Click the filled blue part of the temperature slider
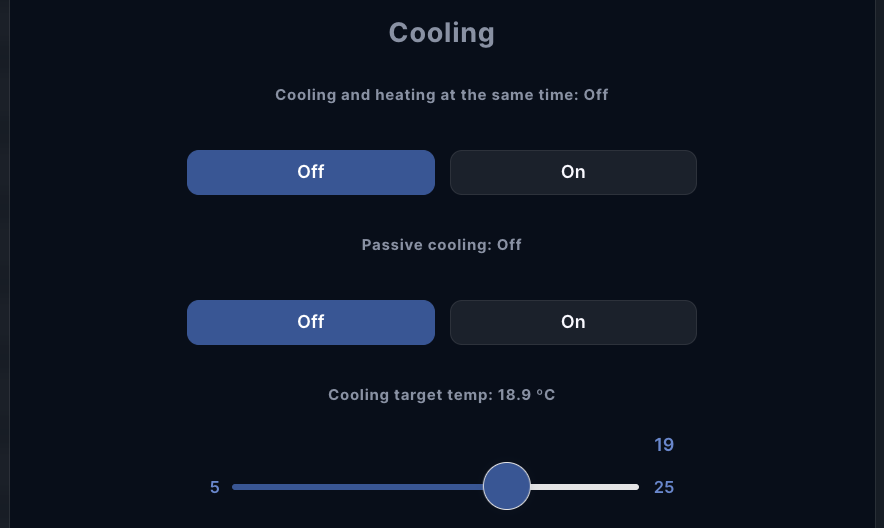This screenshot has width=884, height=528. click(358, 487)
